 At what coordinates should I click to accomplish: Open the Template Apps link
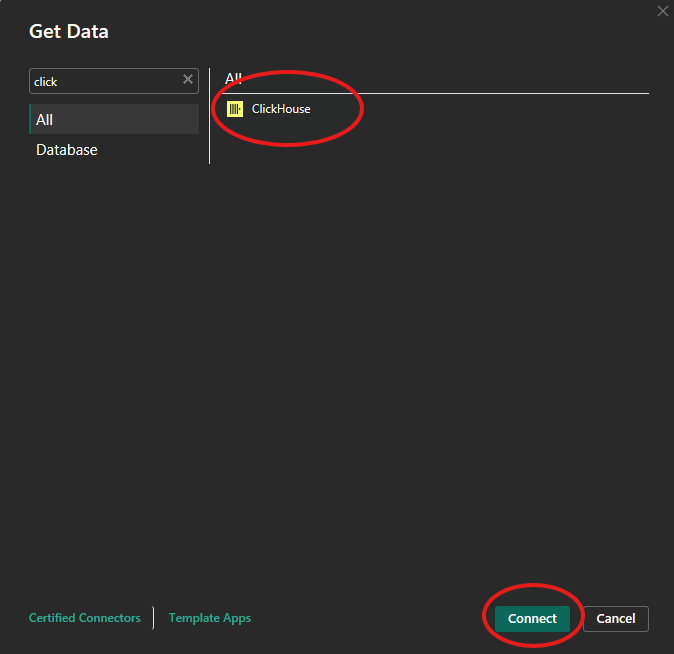[210, 618]
